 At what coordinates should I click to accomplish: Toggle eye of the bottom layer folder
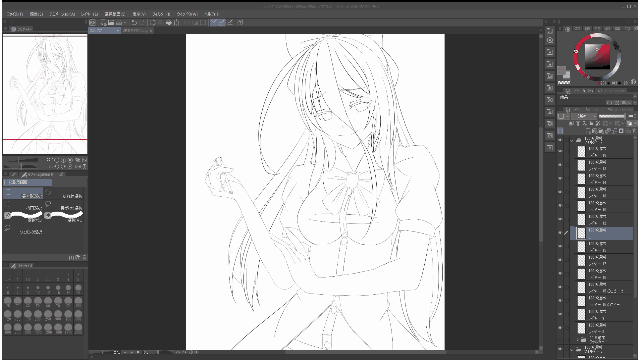point(560,349)
